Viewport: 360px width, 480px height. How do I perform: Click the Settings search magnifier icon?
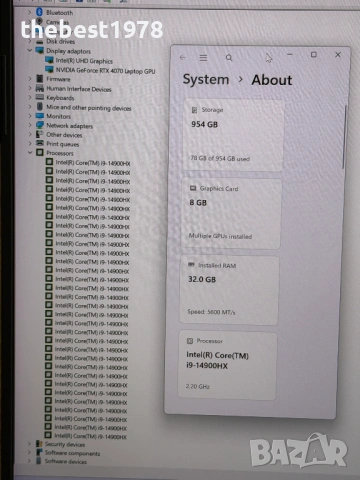pos(229,58)
